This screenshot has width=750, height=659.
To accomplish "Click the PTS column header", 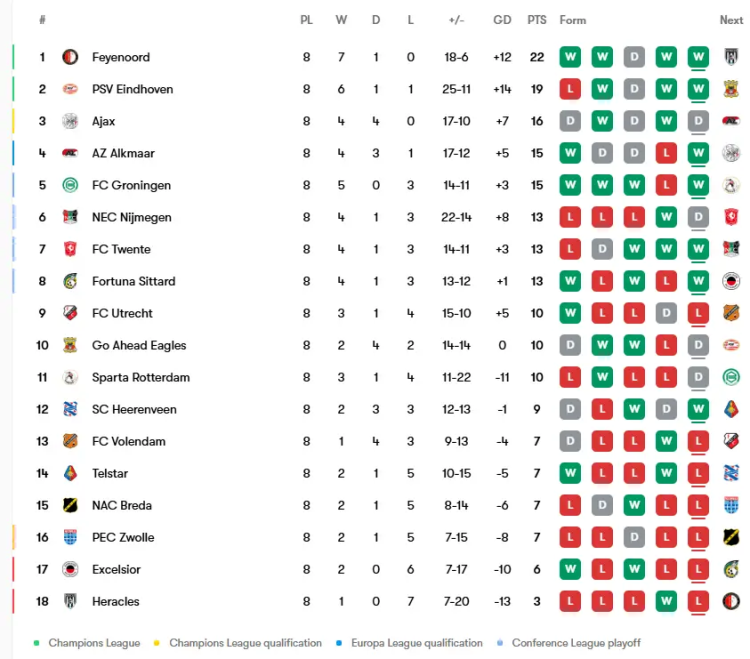I will 537,20.
